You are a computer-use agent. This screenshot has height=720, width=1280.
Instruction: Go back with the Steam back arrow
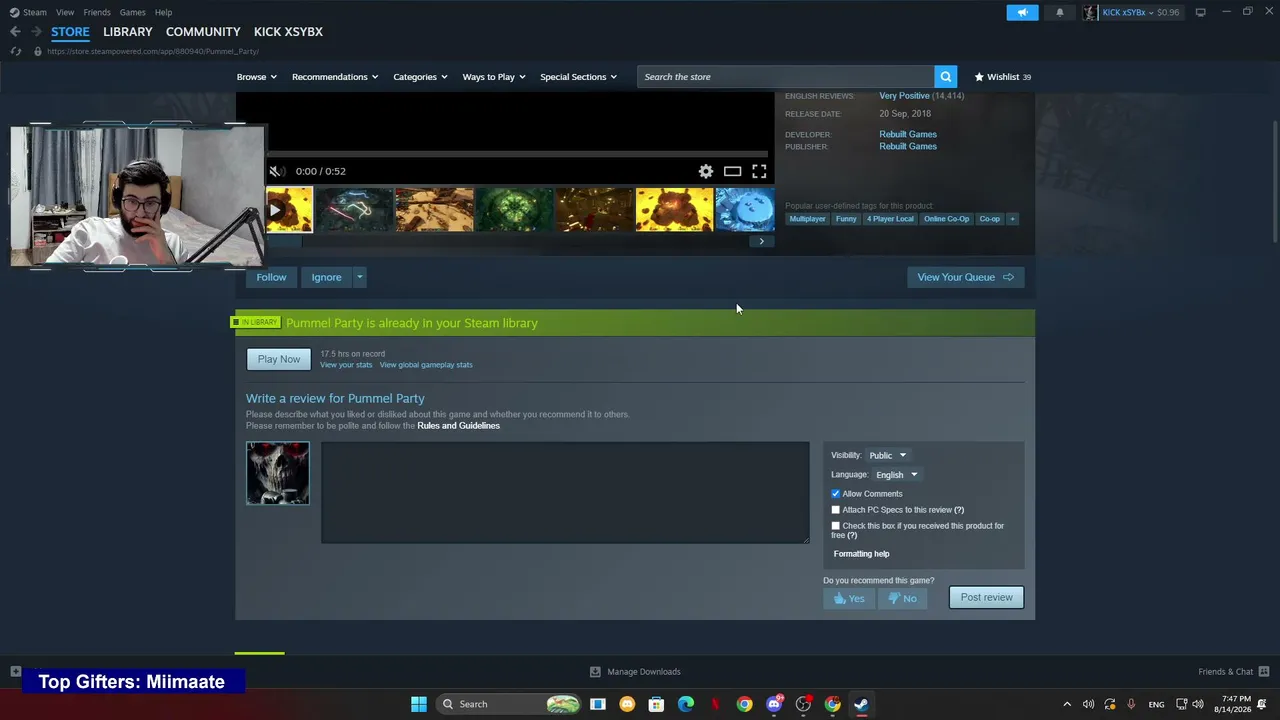[15, 32]
